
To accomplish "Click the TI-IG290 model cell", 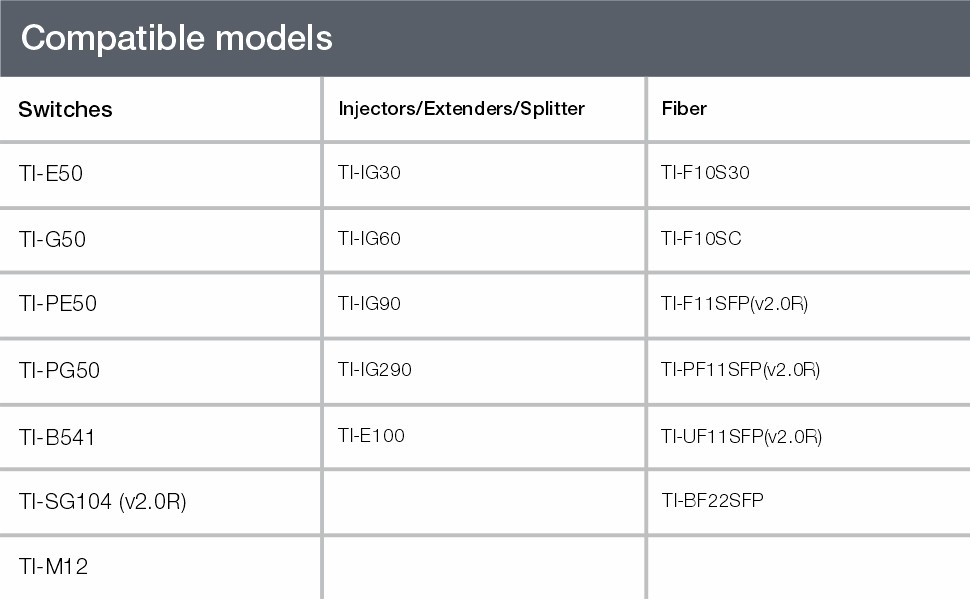I will 374,369.
